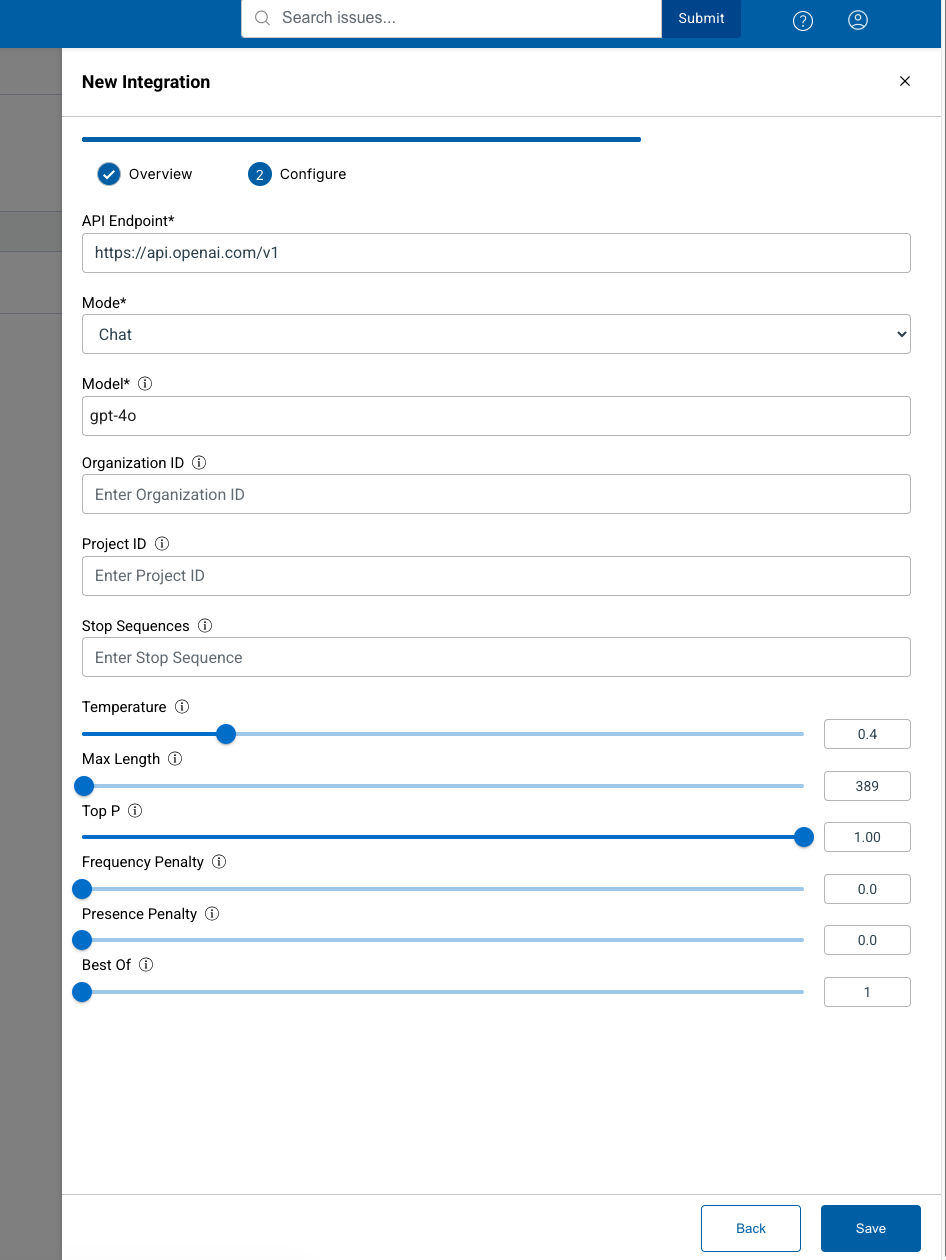Click the Submit search button
This screenshot has width=946, height=1260.
701,18
